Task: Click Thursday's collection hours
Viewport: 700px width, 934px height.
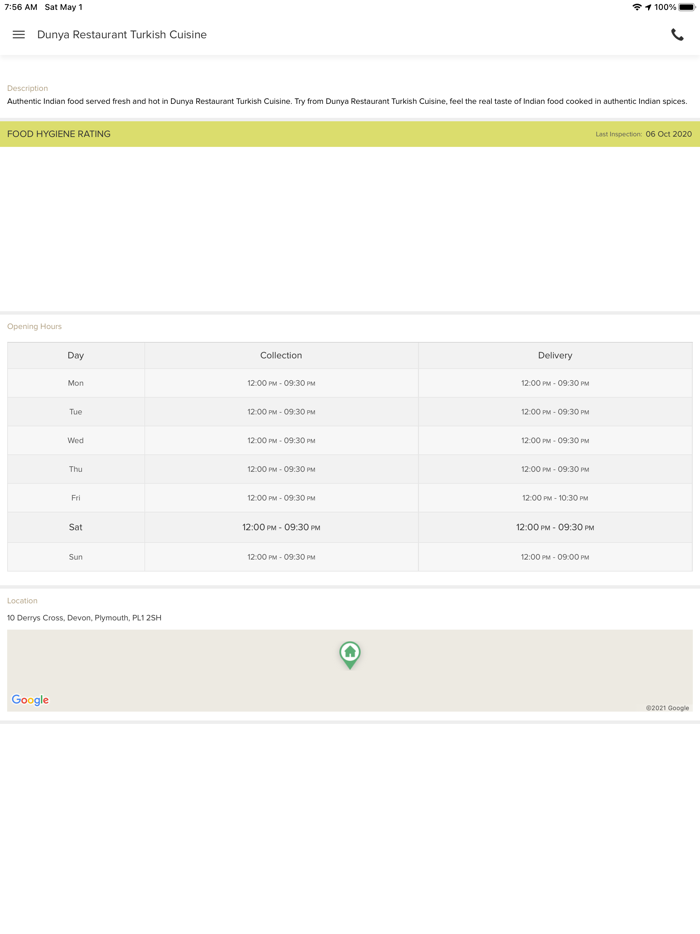Action: click(x=281, y=469)
